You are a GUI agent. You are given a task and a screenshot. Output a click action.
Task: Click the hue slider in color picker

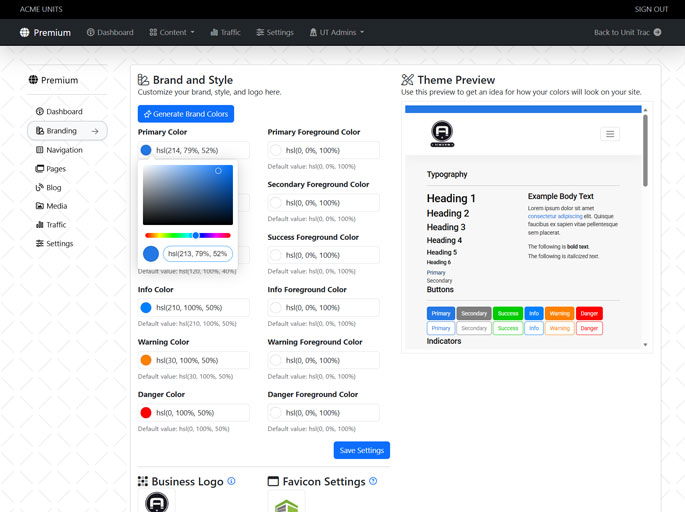188,235
